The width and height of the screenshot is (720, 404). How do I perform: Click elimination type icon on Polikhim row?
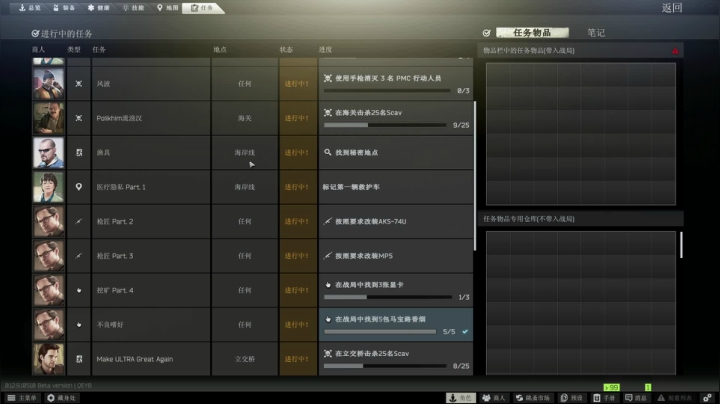(x=79, y=118)
